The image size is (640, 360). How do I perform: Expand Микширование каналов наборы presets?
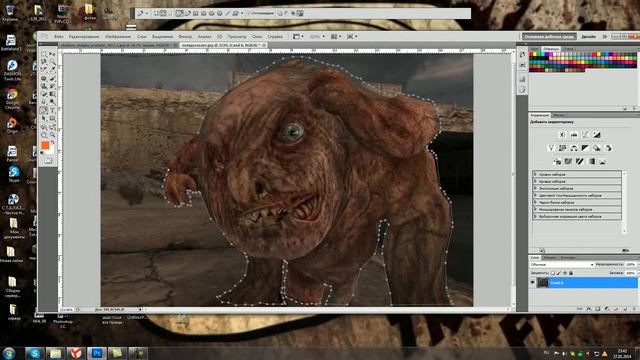(x=535, y=209)
